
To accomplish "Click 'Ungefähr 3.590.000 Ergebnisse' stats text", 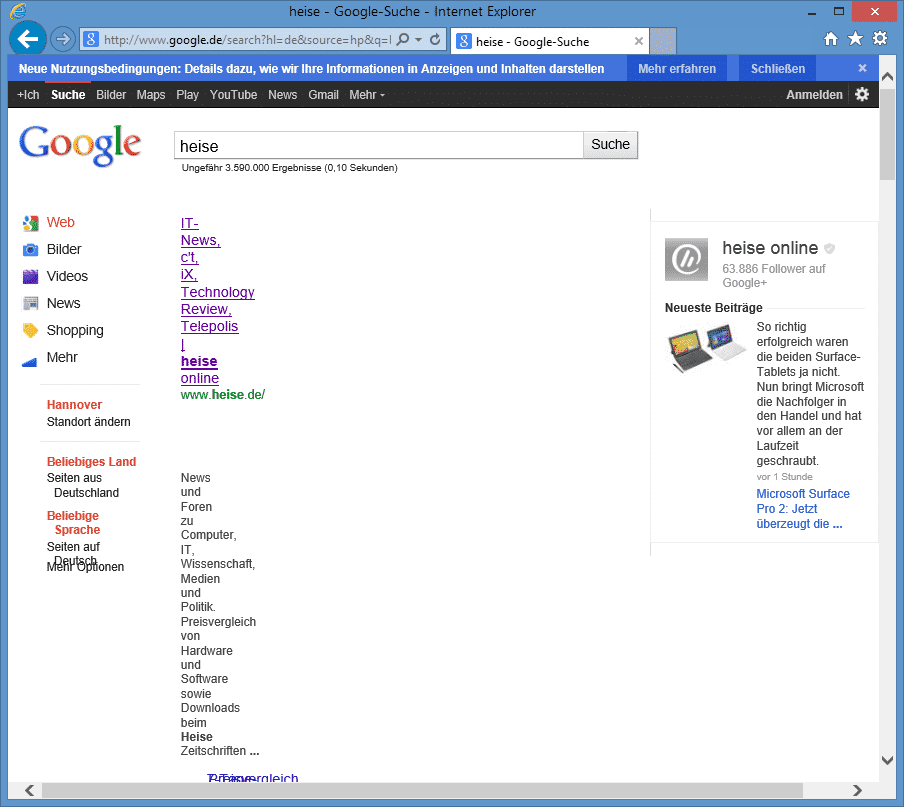I will click(x=289, y=168).
